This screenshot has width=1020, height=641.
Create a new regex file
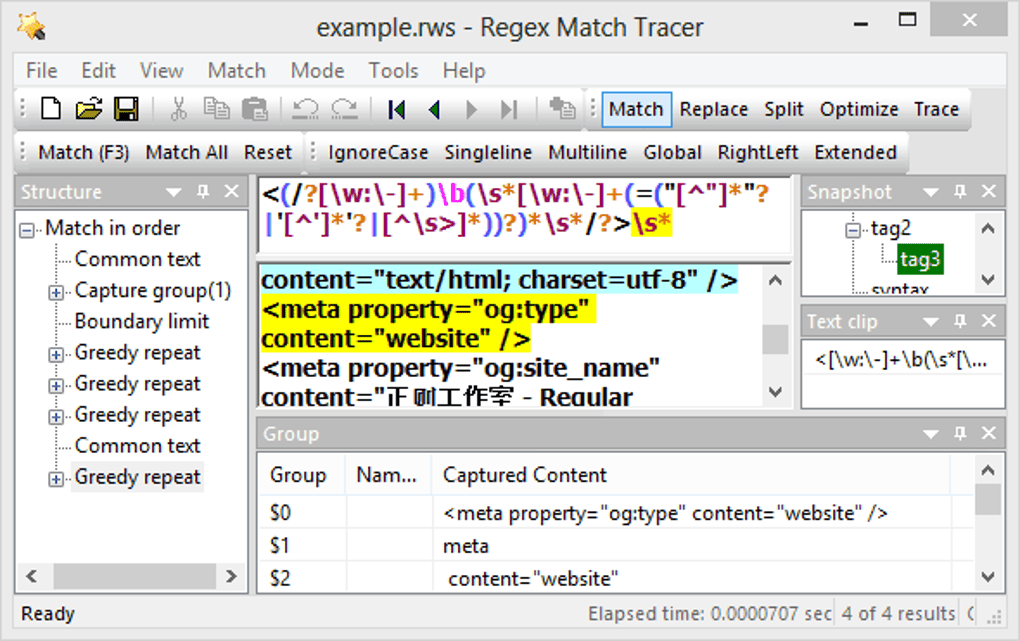pos(49,109)
